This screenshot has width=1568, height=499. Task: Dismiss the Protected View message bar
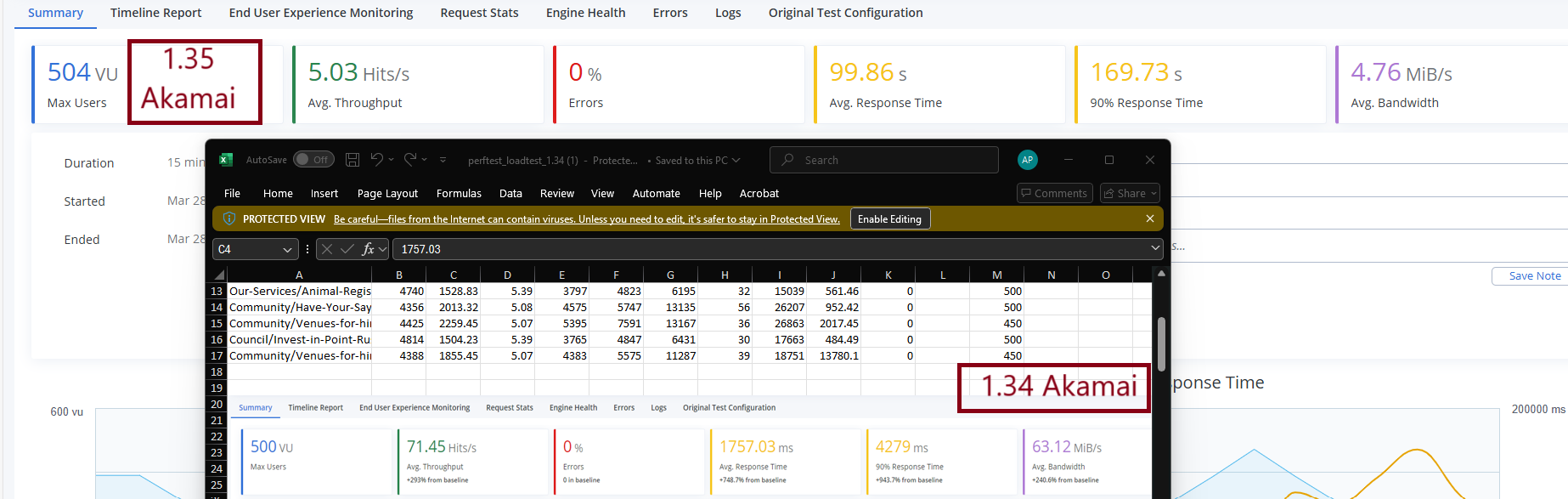pyautogui.click(x=1150, y=218)
